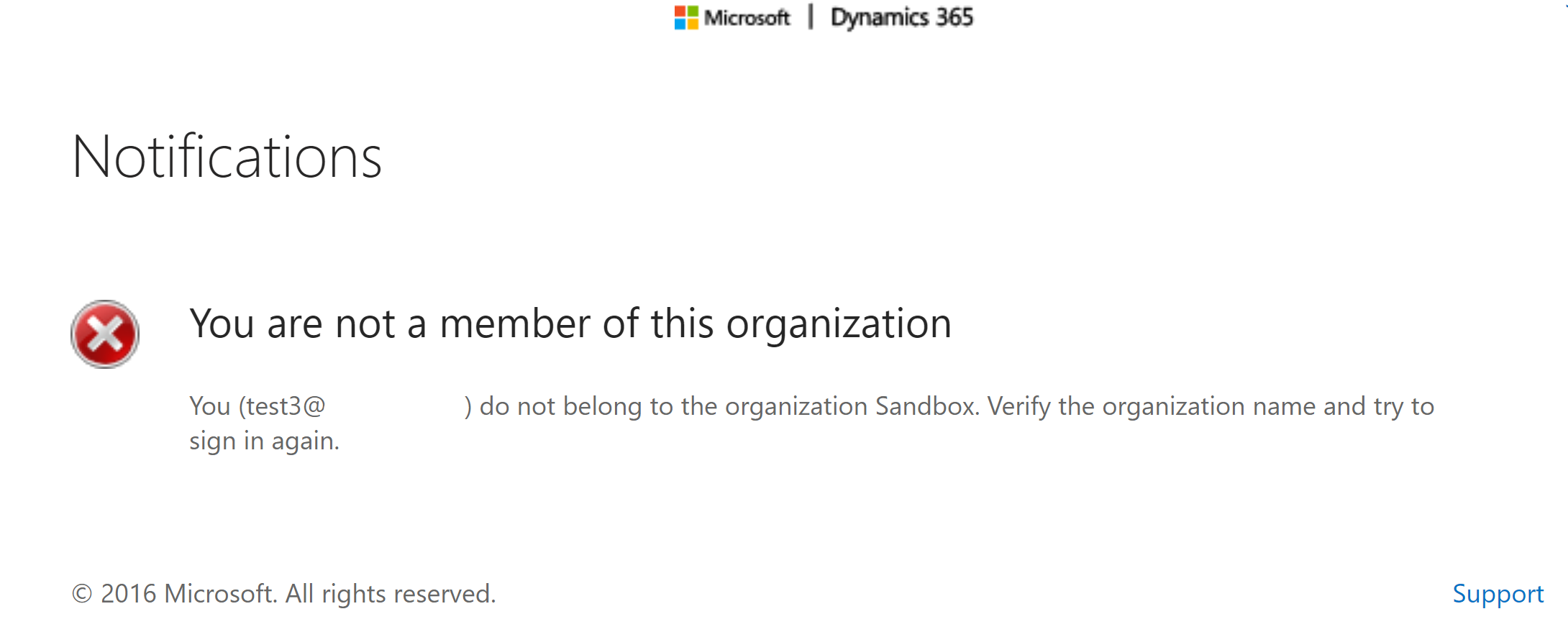Image resolution: width=1568 pixels, height=637 pixels.
Task: Click the word 'organization' in error heading
Action: [839, 324]
